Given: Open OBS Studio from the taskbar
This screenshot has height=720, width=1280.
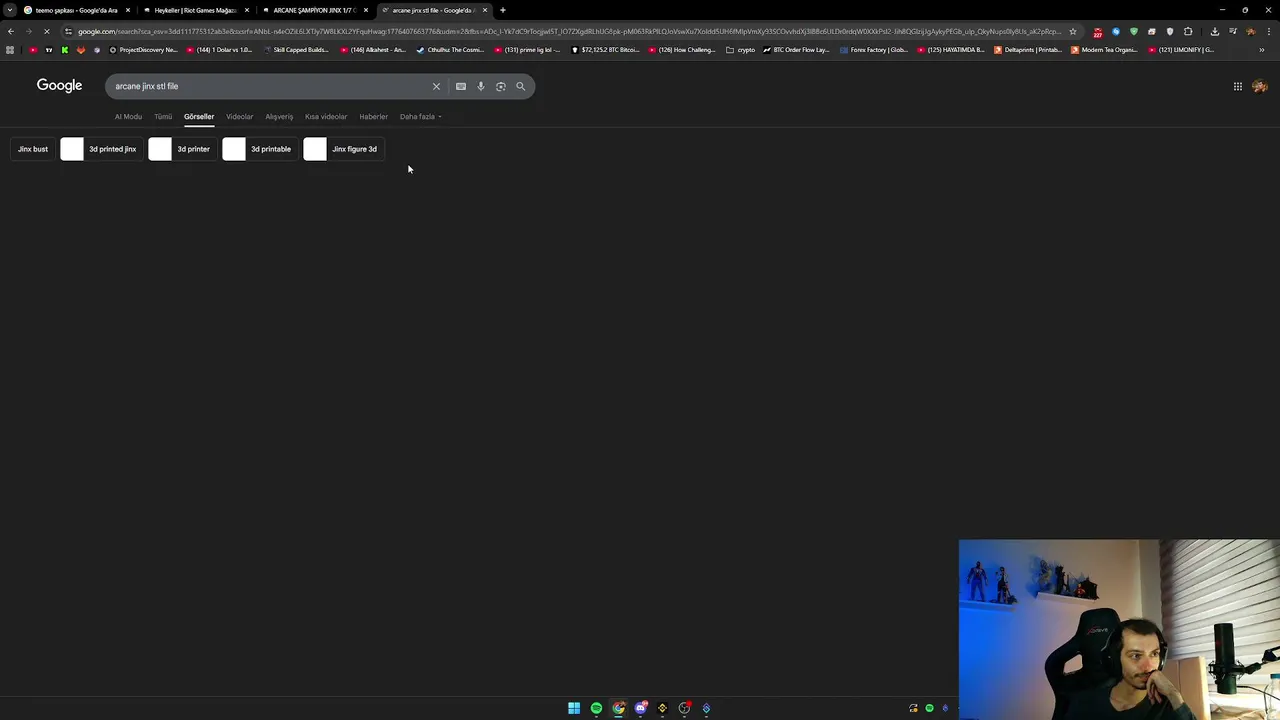Looking at the screenshot, I should click(684, 708).
